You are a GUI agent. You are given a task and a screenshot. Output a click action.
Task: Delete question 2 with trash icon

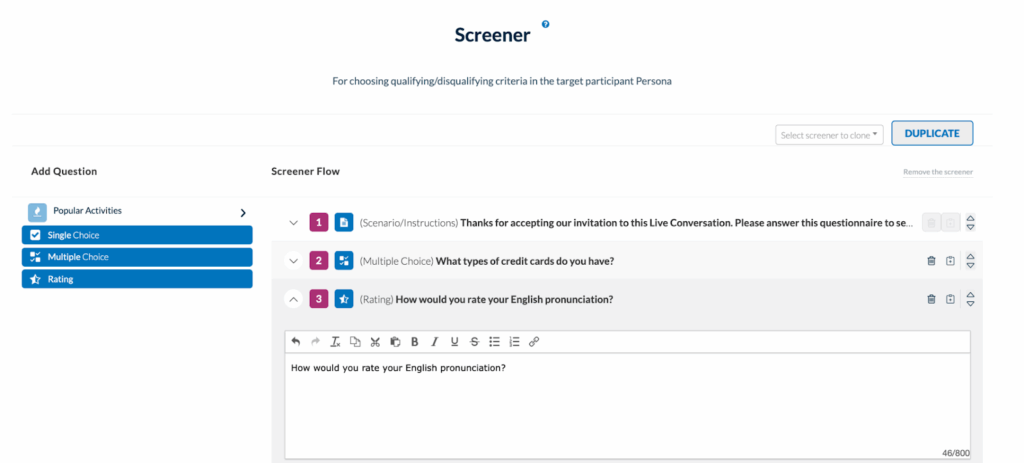coord(931,261)
